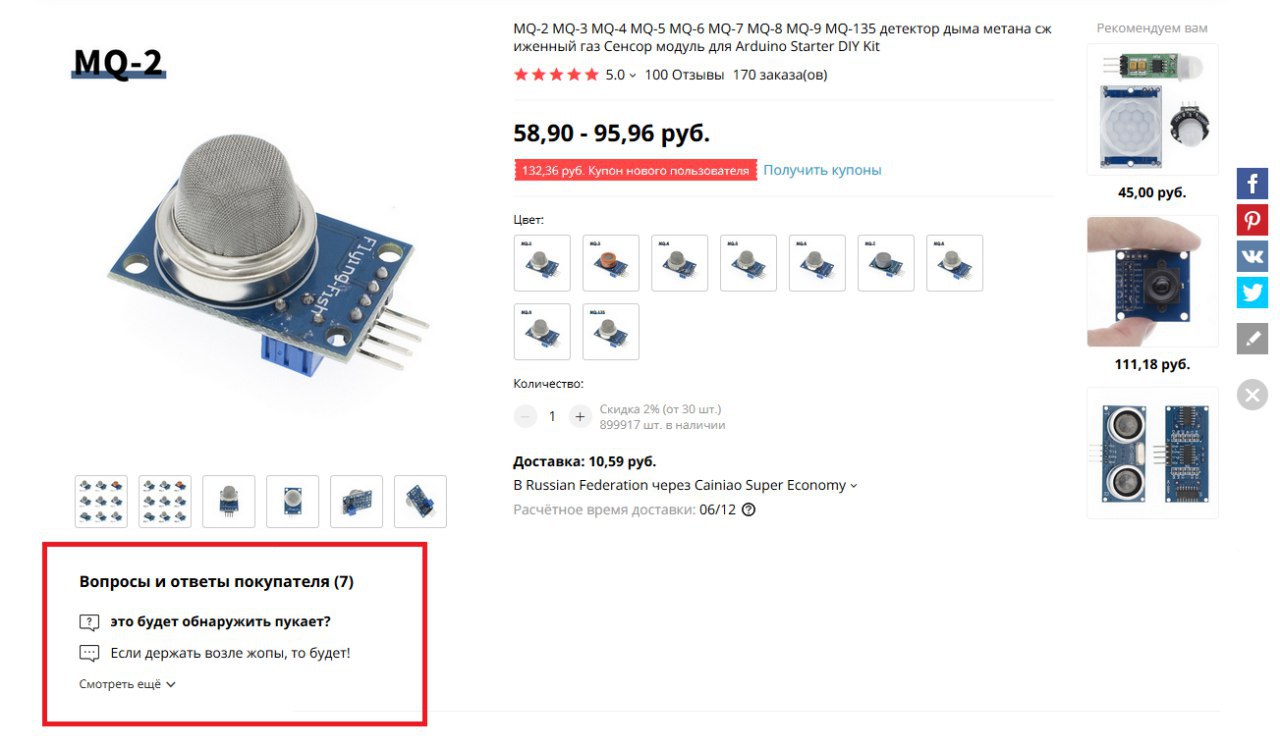Select the orange MQ-3 sensor color option
1280x748 pixels.
tap(611, 263)
